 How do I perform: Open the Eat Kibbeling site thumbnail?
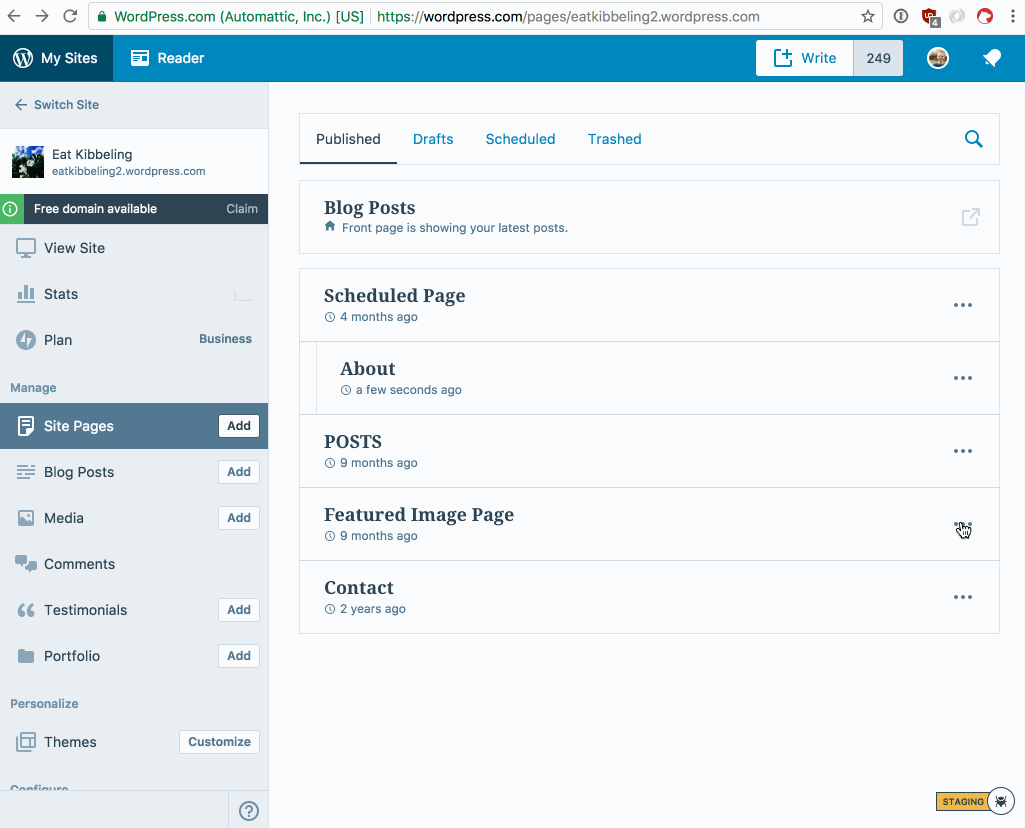pos(28,162)
